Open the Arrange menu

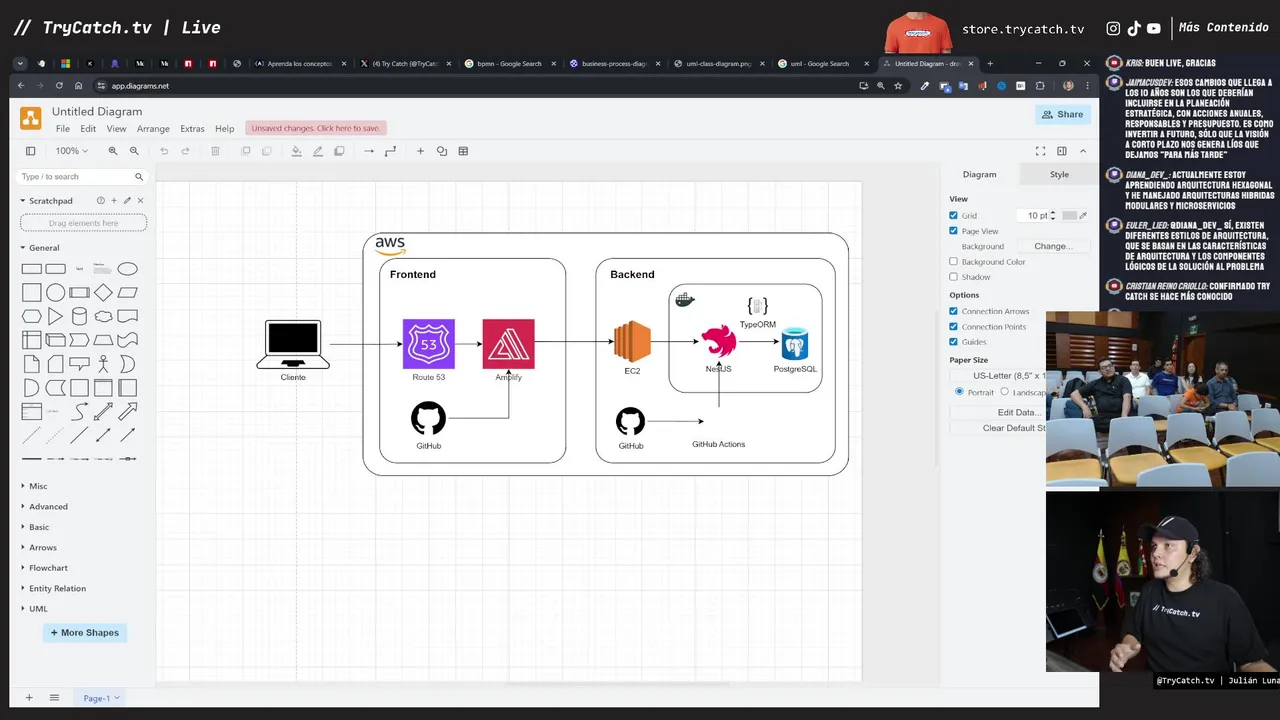(x=153, y=129)
